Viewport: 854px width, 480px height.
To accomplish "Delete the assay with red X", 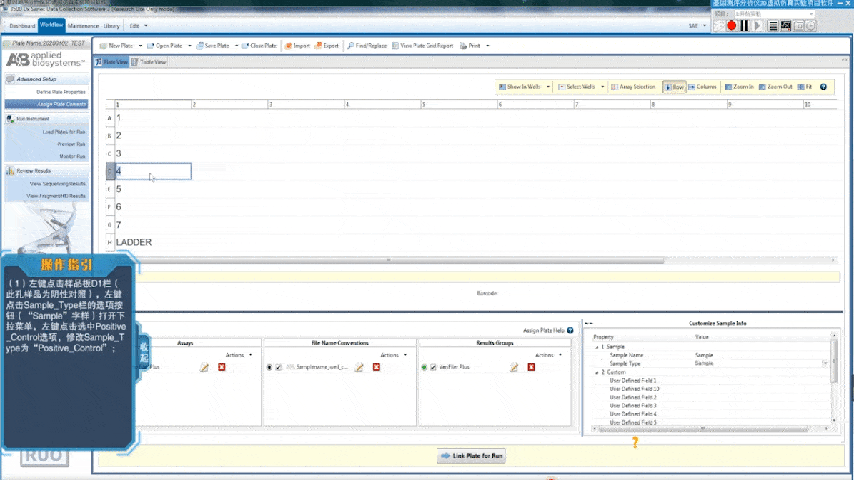I will [222, 367].
